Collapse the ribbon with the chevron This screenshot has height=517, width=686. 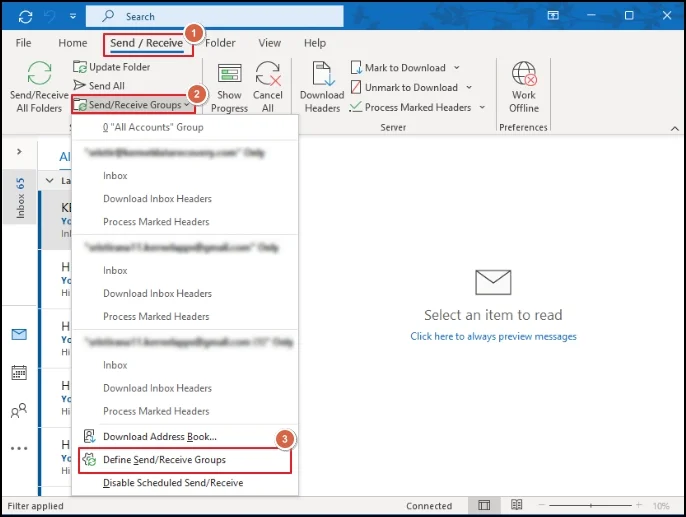(675, 129)
